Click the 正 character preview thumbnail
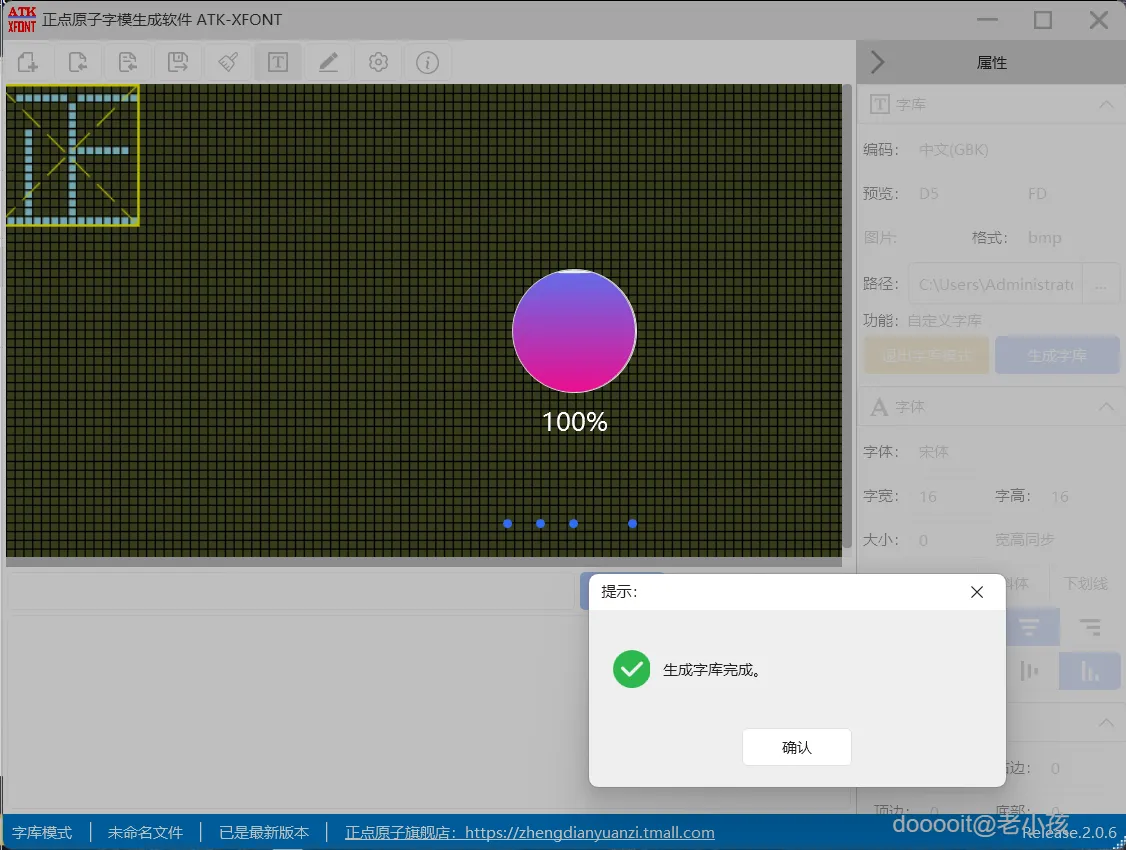 [73, 155]
